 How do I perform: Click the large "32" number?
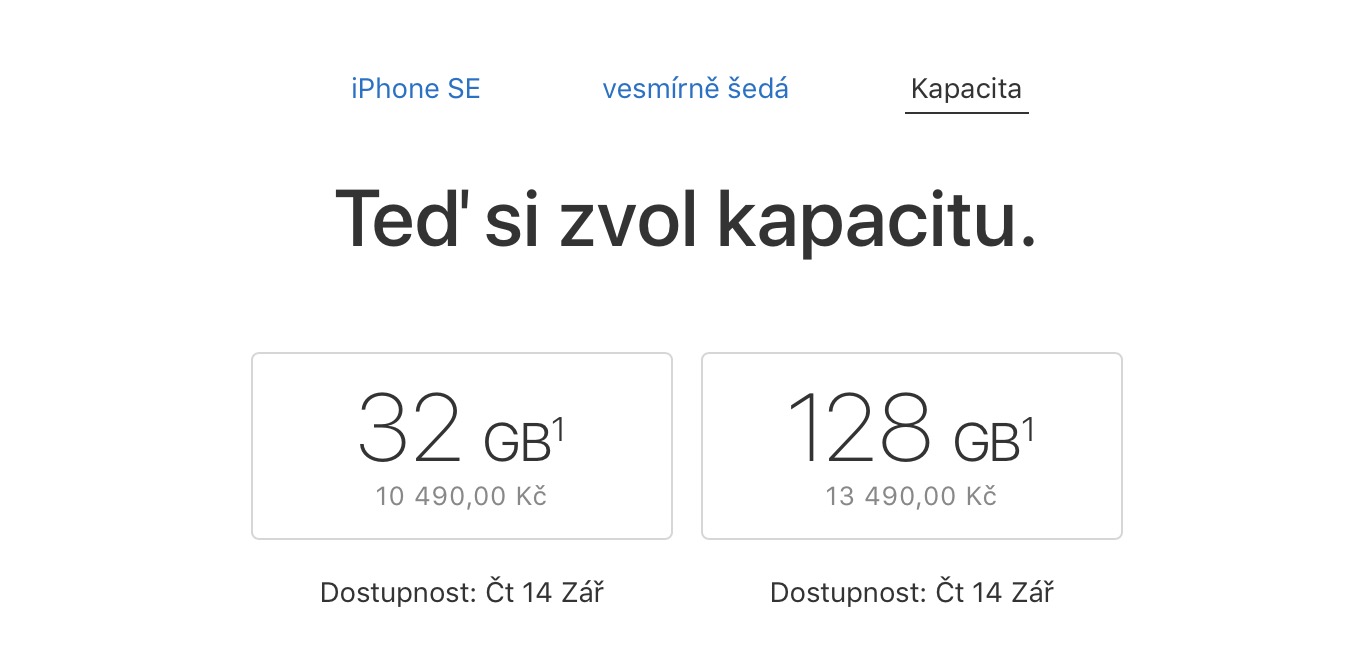pyautogui.click(x=411, y=428)
